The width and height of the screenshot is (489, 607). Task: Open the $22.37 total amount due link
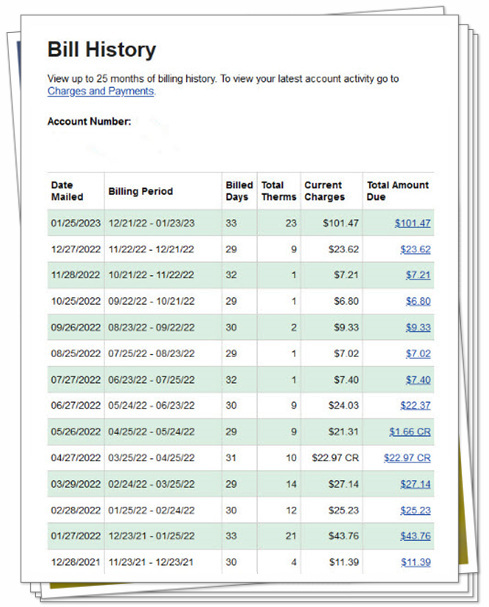click(415, 405)
